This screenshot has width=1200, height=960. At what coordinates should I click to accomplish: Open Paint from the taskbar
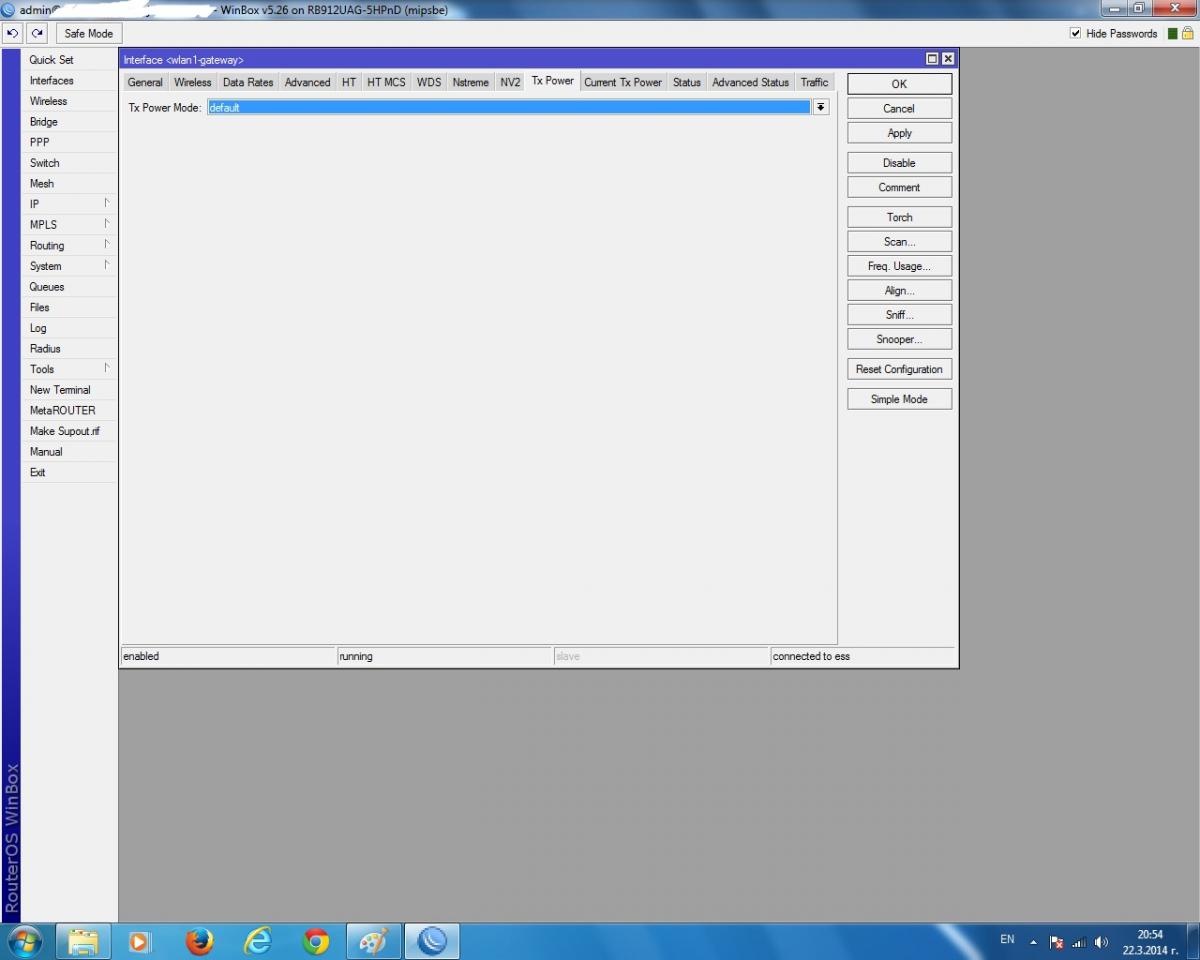[x=373, y=941]
